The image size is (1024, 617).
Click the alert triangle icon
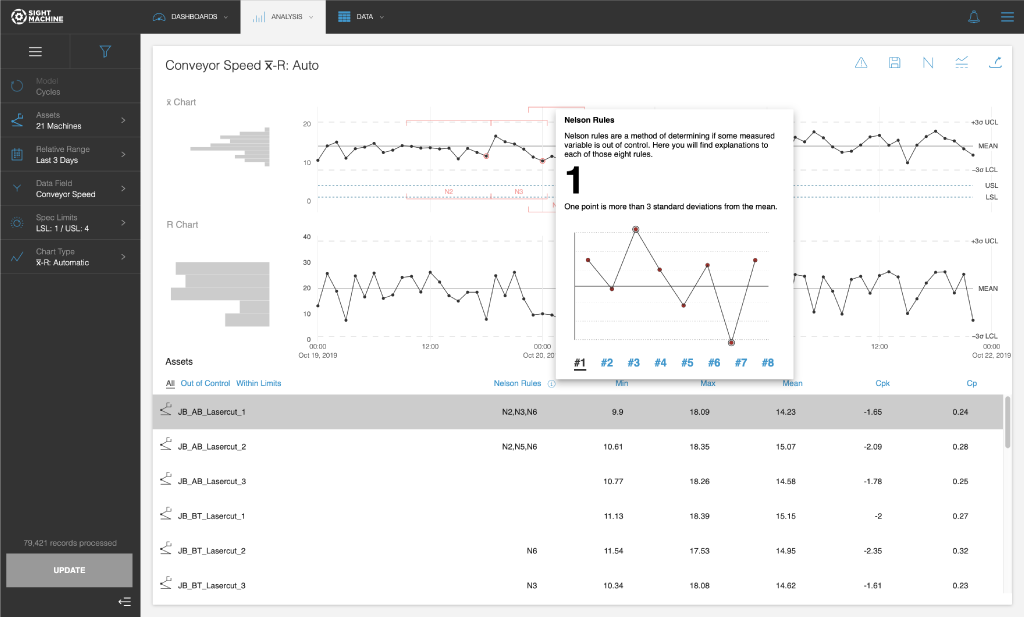[861, 63]
